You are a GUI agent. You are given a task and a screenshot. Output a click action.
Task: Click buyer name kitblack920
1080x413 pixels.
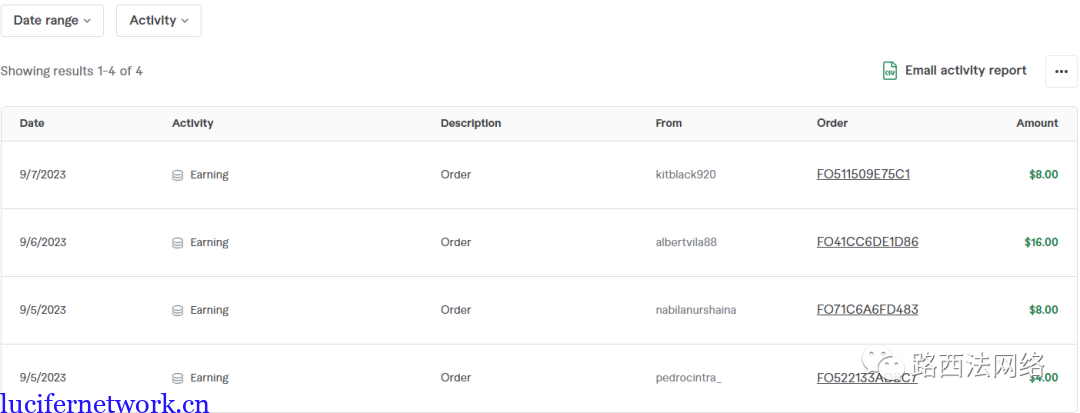(686, 175)
